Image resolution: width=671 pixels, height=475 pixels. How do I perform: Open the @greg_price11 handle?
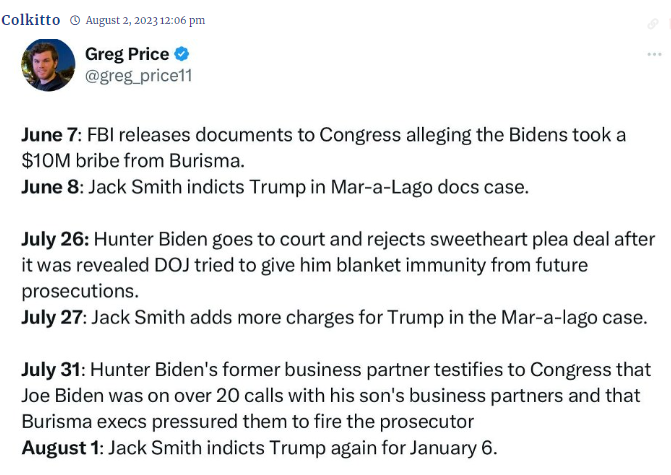[x=137, y=75]
